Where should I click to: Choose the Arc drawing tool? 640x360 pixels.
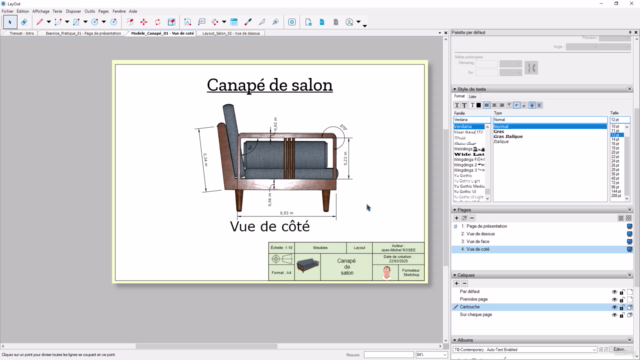pos(58,22)
